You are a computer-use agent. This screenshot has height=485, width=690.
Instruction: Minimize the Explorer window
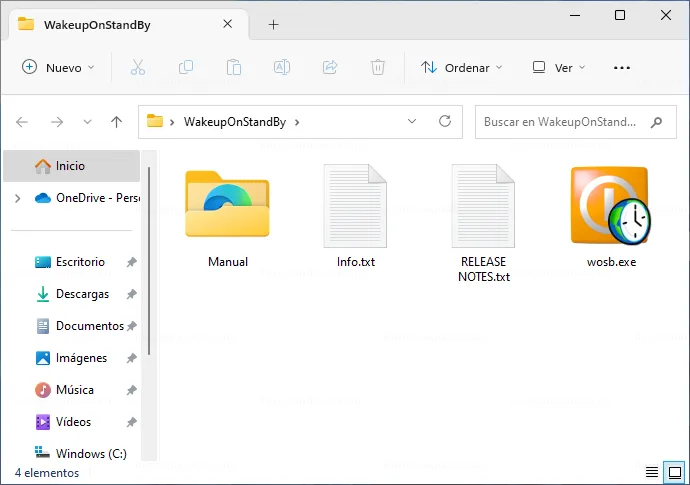(x=575, y=15)
